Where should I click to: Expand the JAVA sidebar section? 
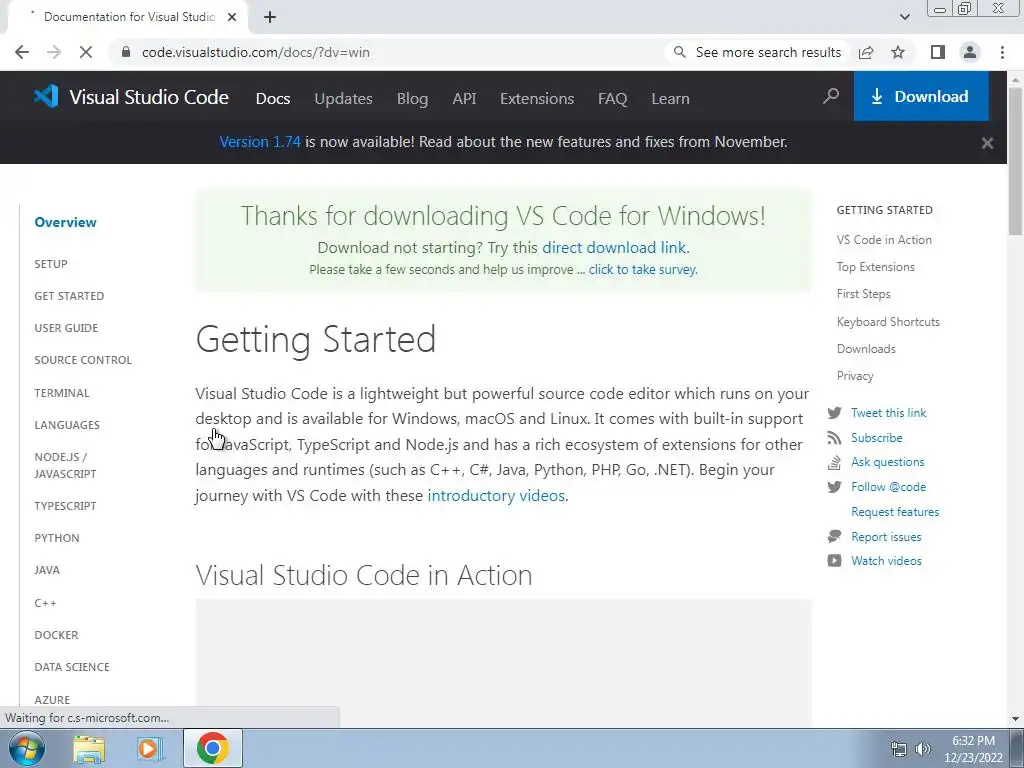pyautogui.click(x=47, y=570)
